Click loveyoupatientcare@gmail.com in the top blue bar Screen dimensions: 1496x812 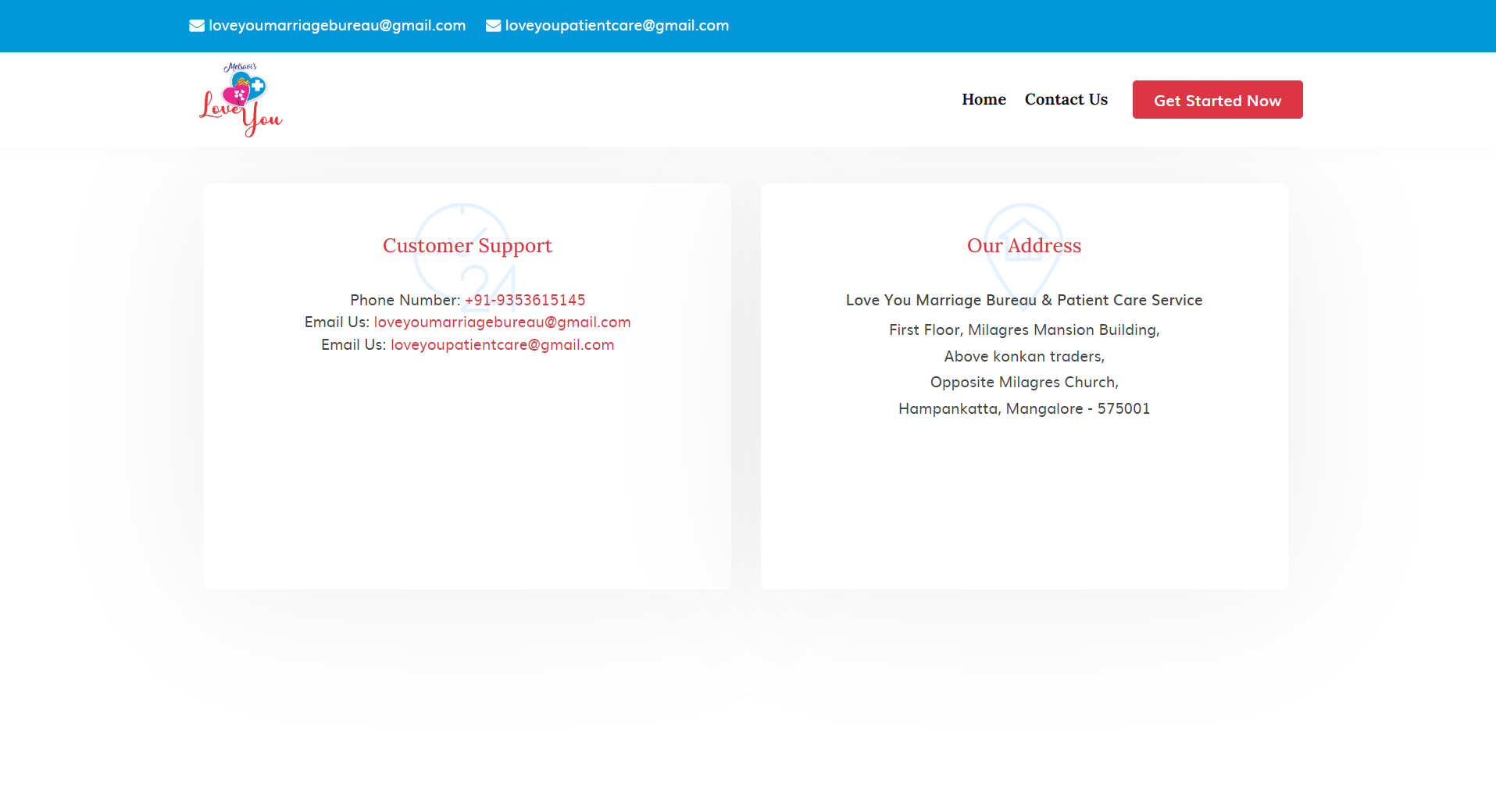click(x=616, y=26)
